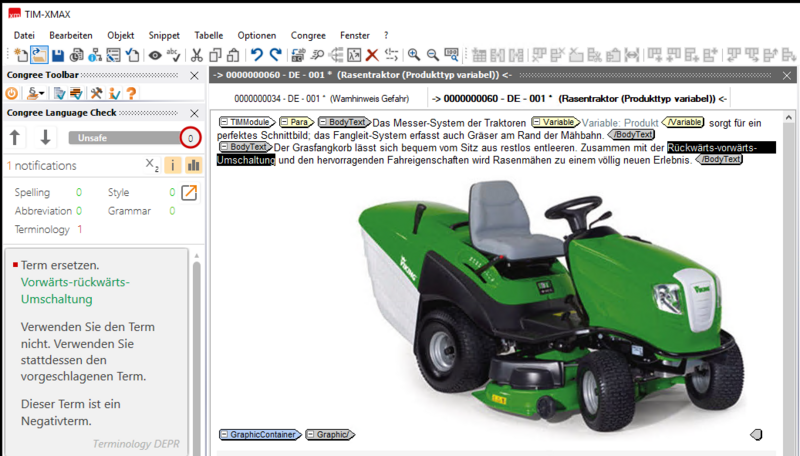800x456 pixels.
Task: Click the document with checkmark toolbar icon
Action: coord(132,55)
